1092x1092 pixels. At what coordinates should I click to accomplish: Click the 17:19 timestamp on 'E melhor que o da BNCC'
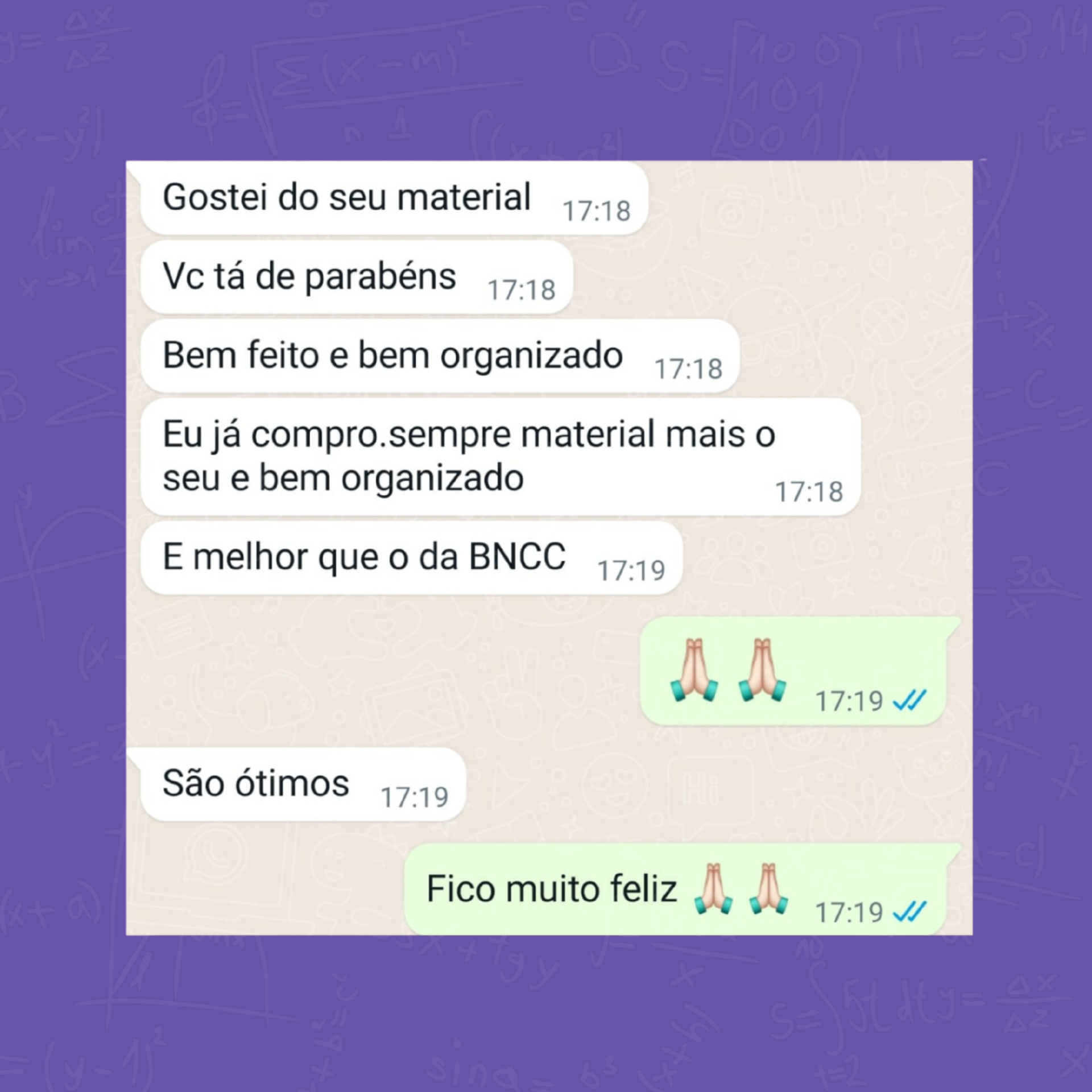[x=631, y=571]
